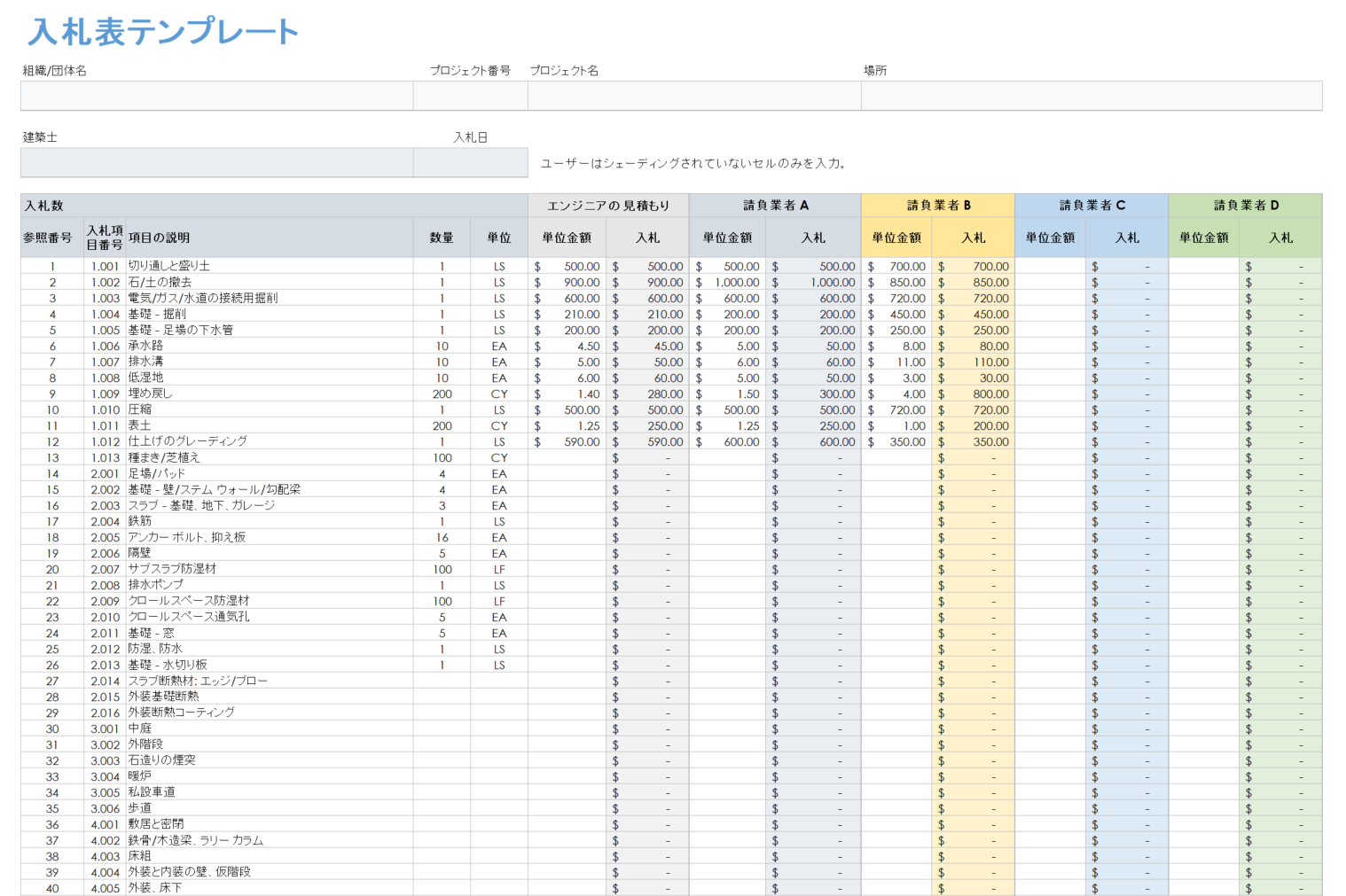Viewport: 1346px width, 896px height.
Task: Select quantity 16 for アンカー ボルト、抑え板
Action: coord(442,537)
